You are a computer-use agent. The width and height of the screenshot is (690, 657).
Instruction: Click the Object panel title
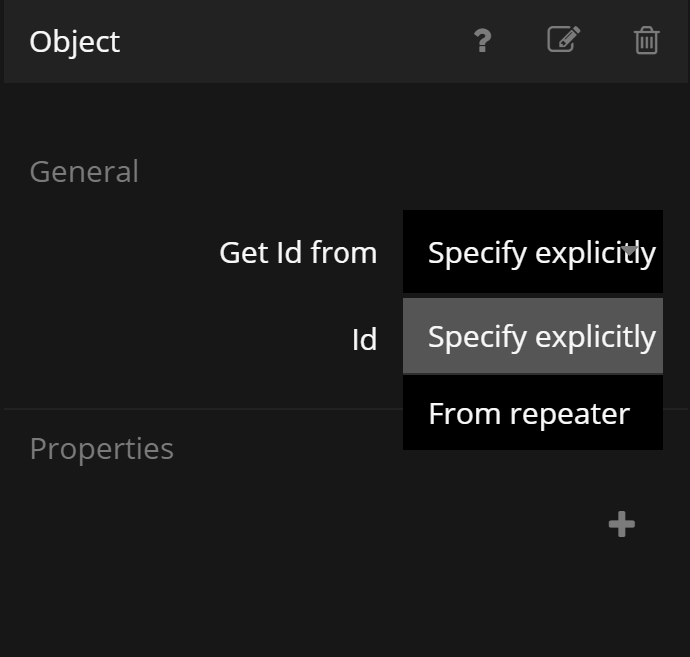point(75,42)
